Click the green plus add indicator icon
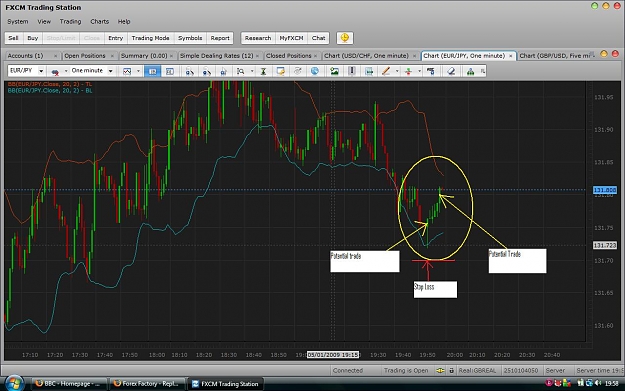The height and width of the screenshot is (391, 625). click(408, 71)
